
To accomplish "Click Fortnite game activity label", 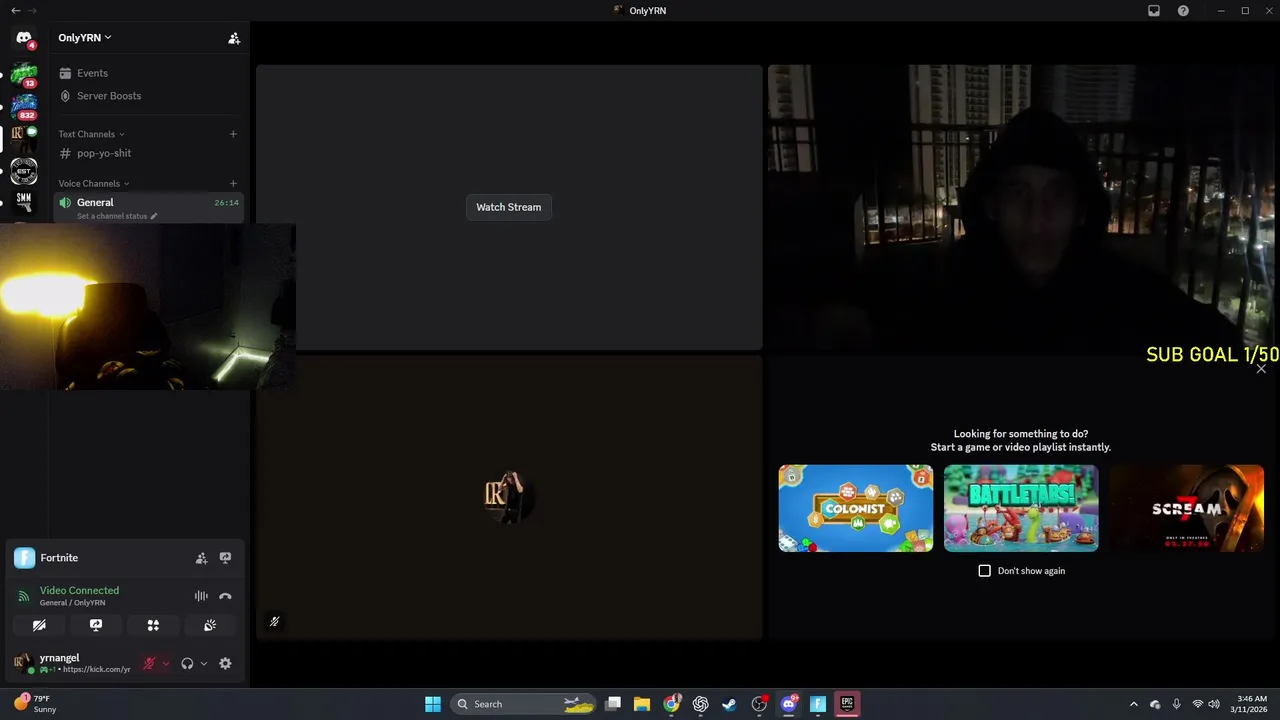I will point(59,558).
